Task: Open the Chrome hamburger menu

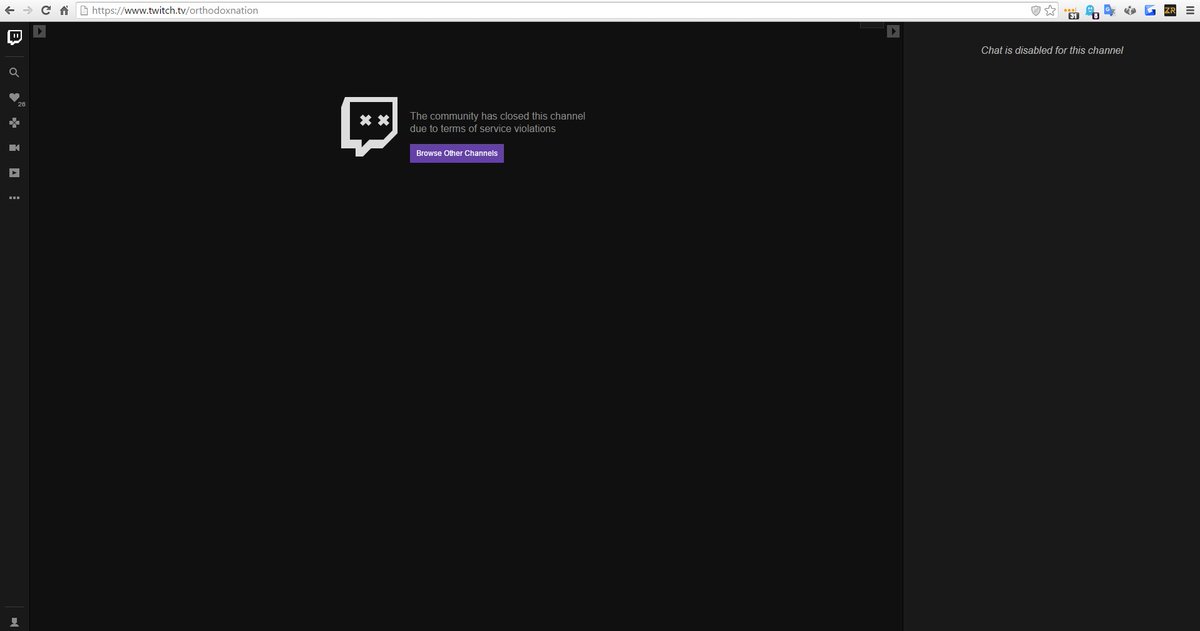Action: [x=1189, y=10]
